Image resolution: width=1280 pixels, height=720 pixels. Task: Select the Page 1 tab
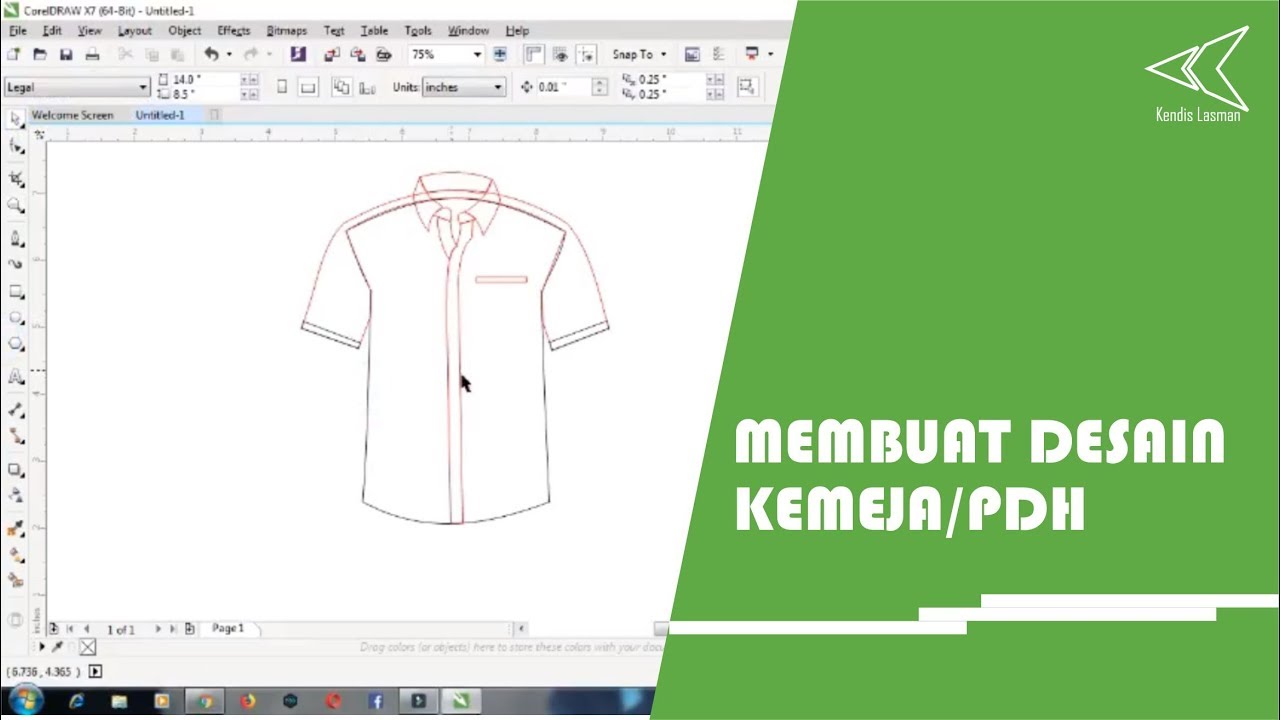[228, 628]
